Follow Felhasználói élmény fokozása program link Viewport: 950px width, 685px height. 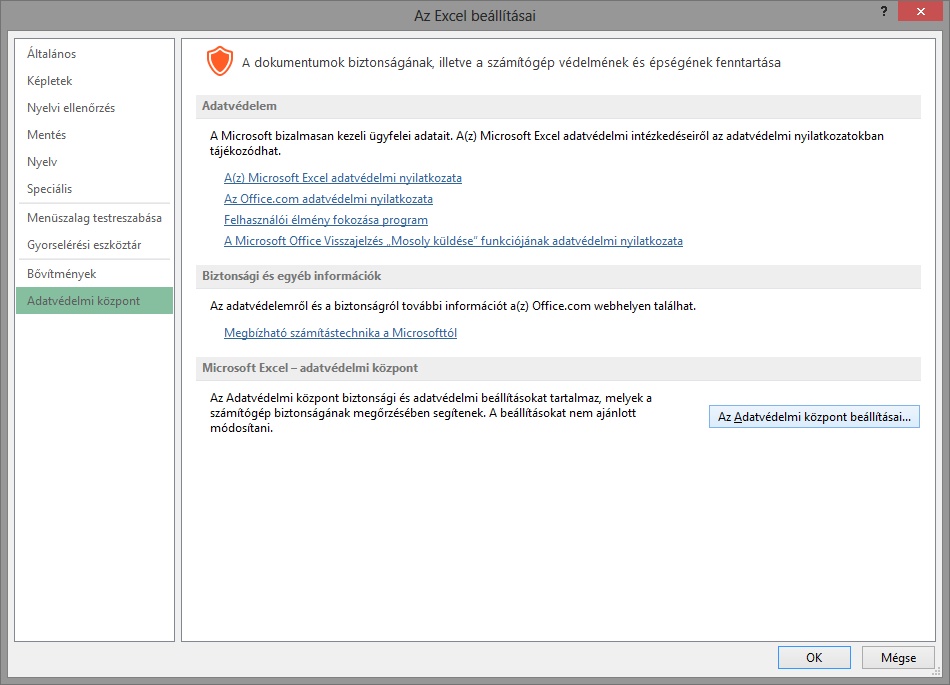tap(326, 220)
